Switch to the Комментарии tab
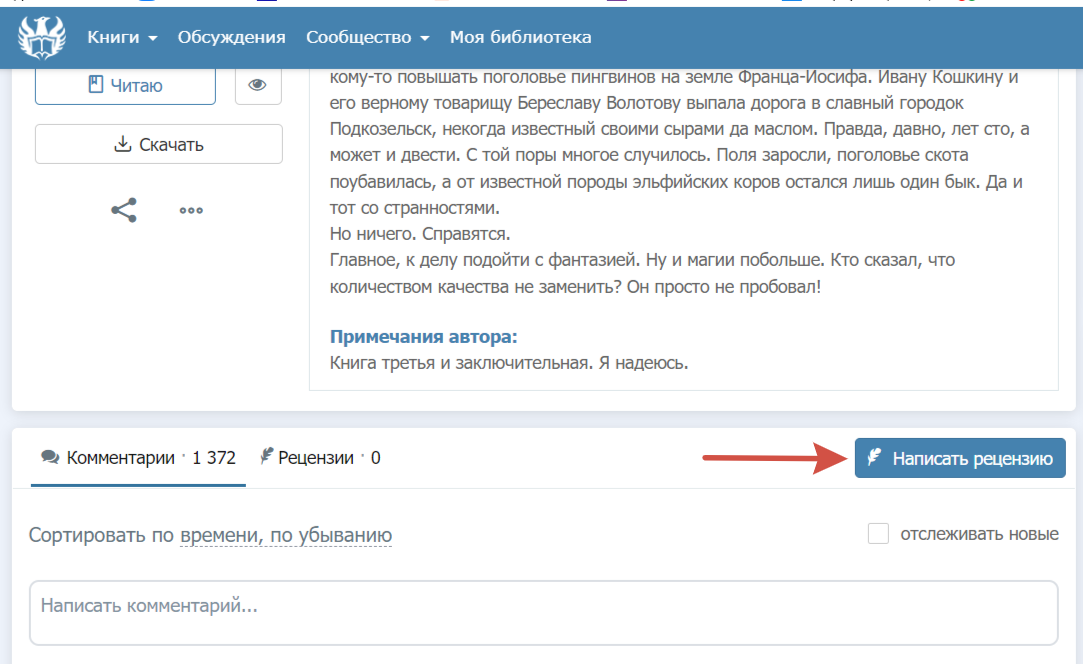The image size is (1083, 664). [138, 457]
